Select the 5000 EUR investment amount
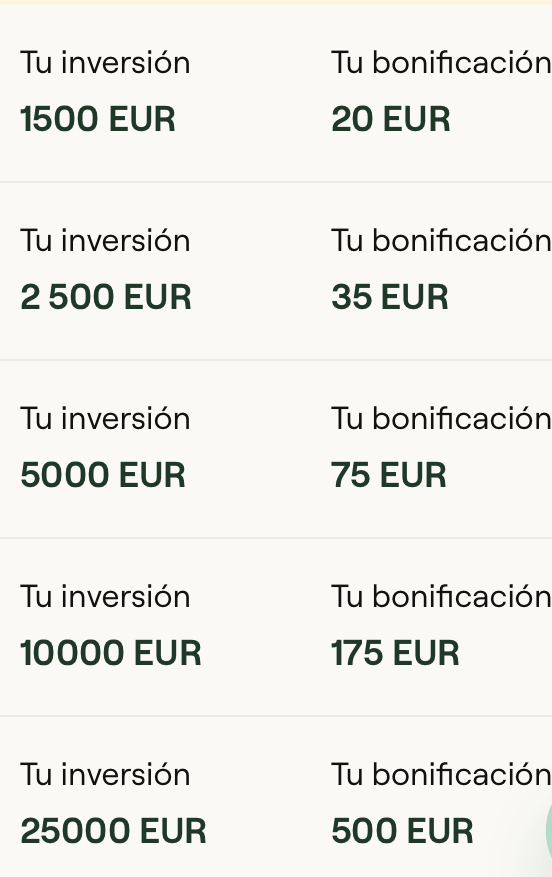This screenshot has height=877, width=552. [x=102, y=475]
